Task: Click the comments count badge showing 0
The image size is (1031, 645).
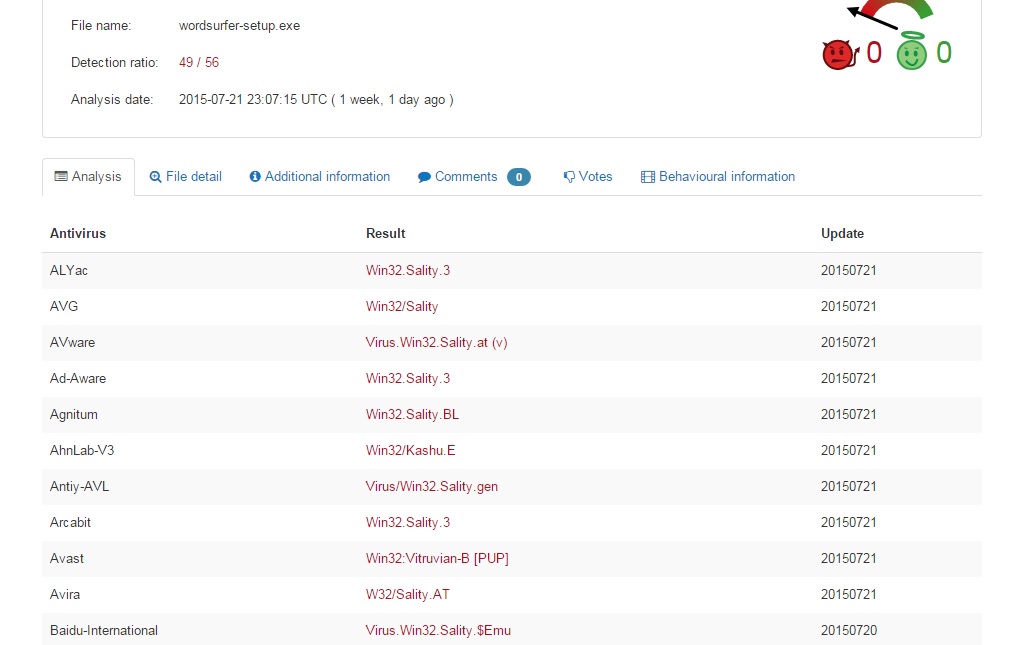Action: pos(519,177)
